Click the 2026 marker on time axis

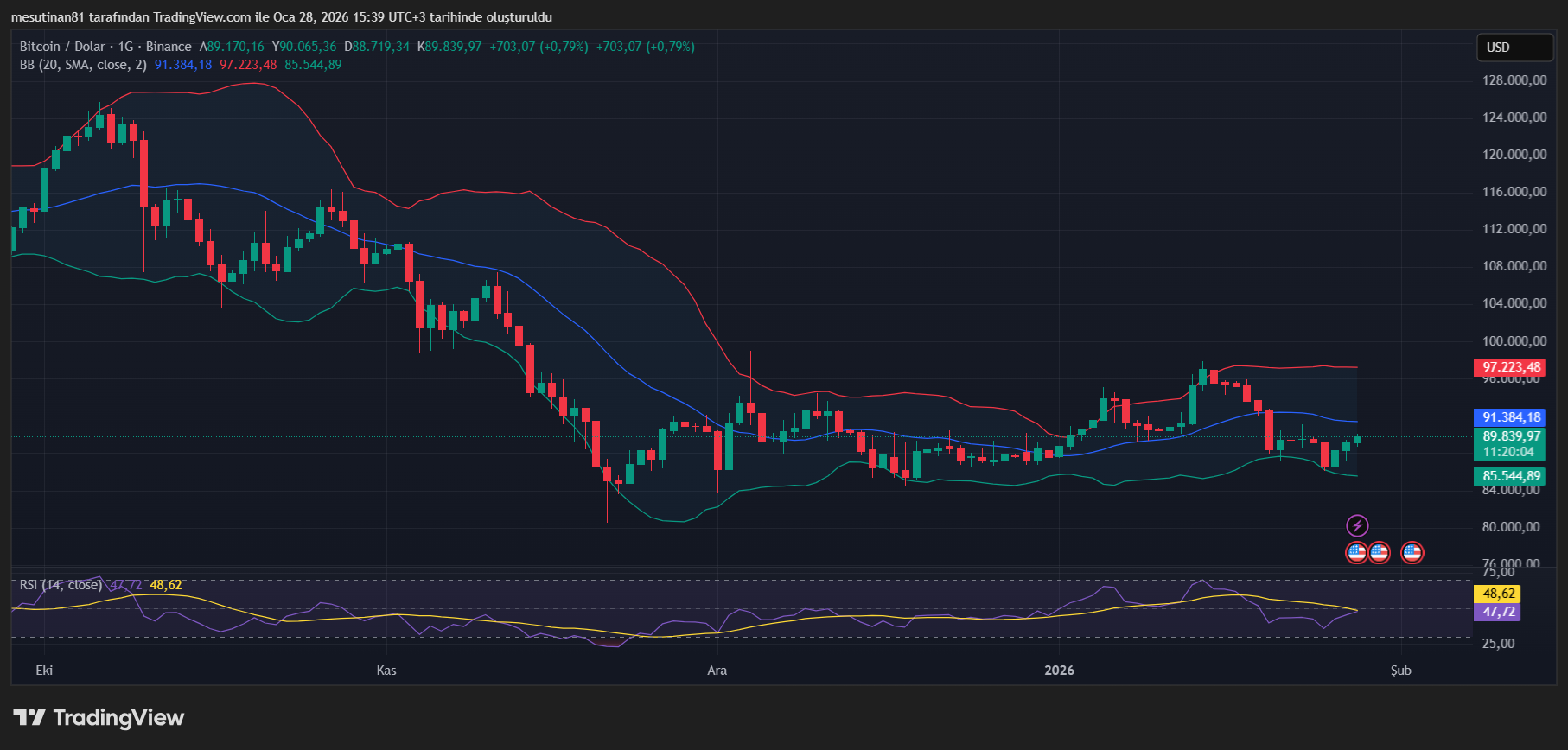(x=1059, y=671)
